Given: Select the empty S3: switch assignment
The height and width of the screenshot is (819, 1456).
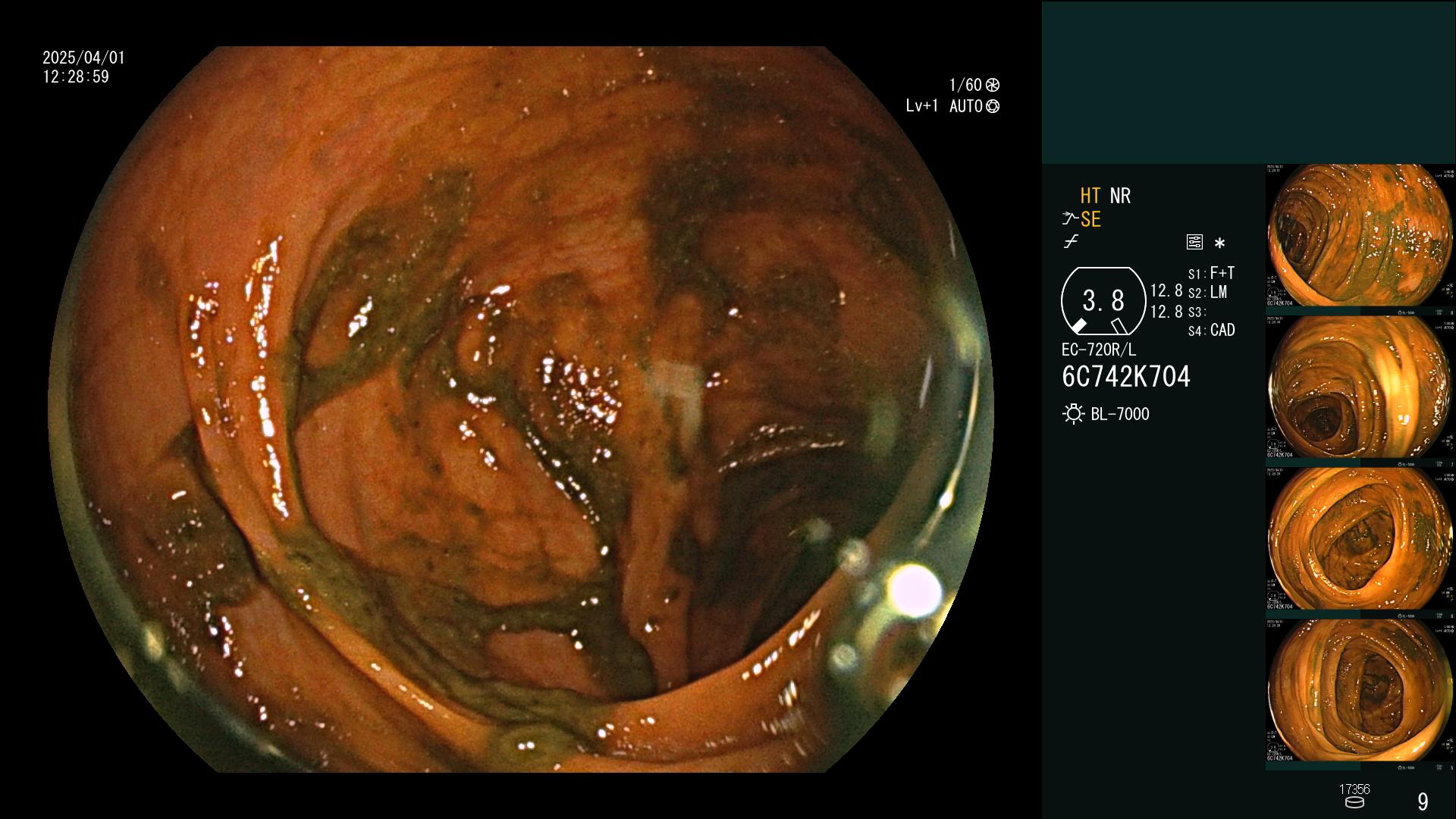Looking at the screenshot, I should tap(1197, 312).
